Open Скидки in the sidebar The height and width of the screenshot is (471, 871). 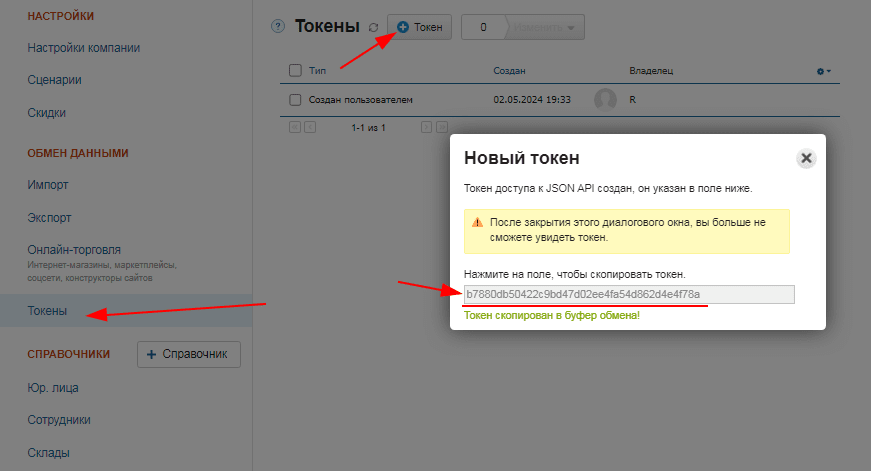(47, 113)
